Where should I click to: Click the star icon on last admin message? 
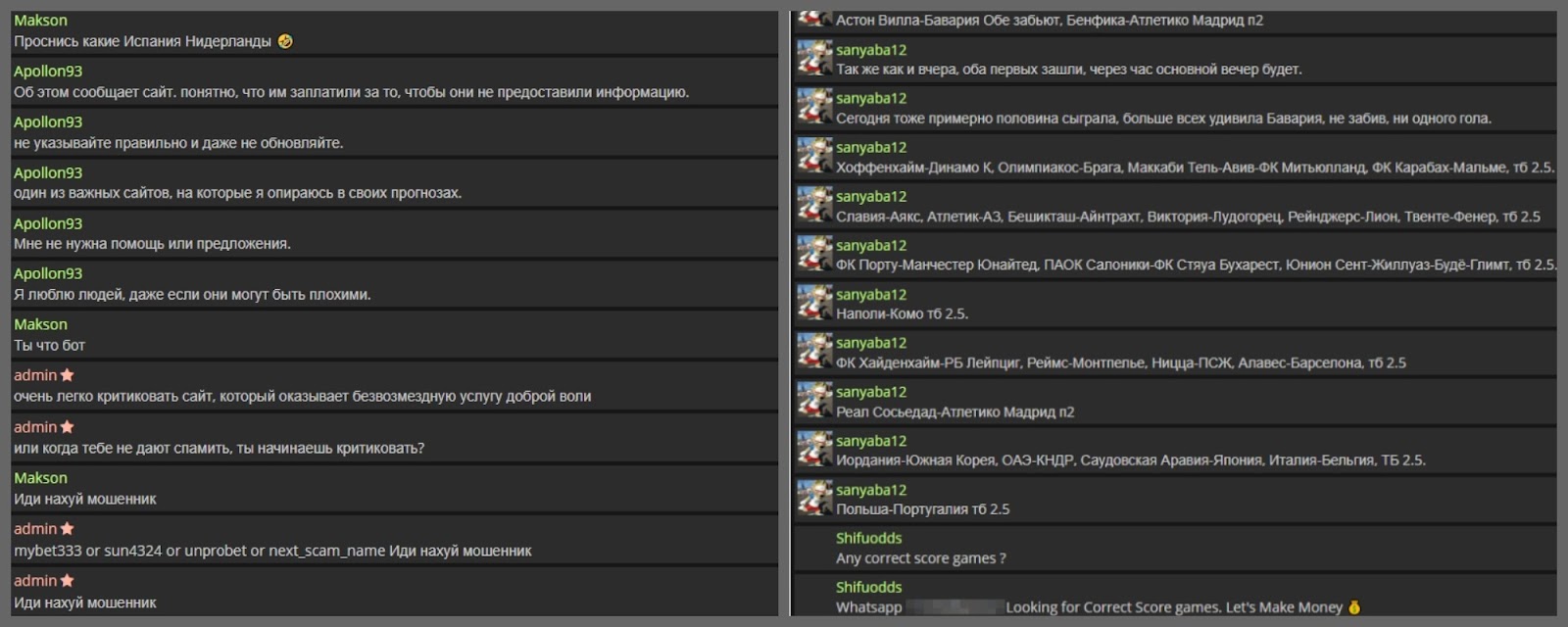pos(67,580)
